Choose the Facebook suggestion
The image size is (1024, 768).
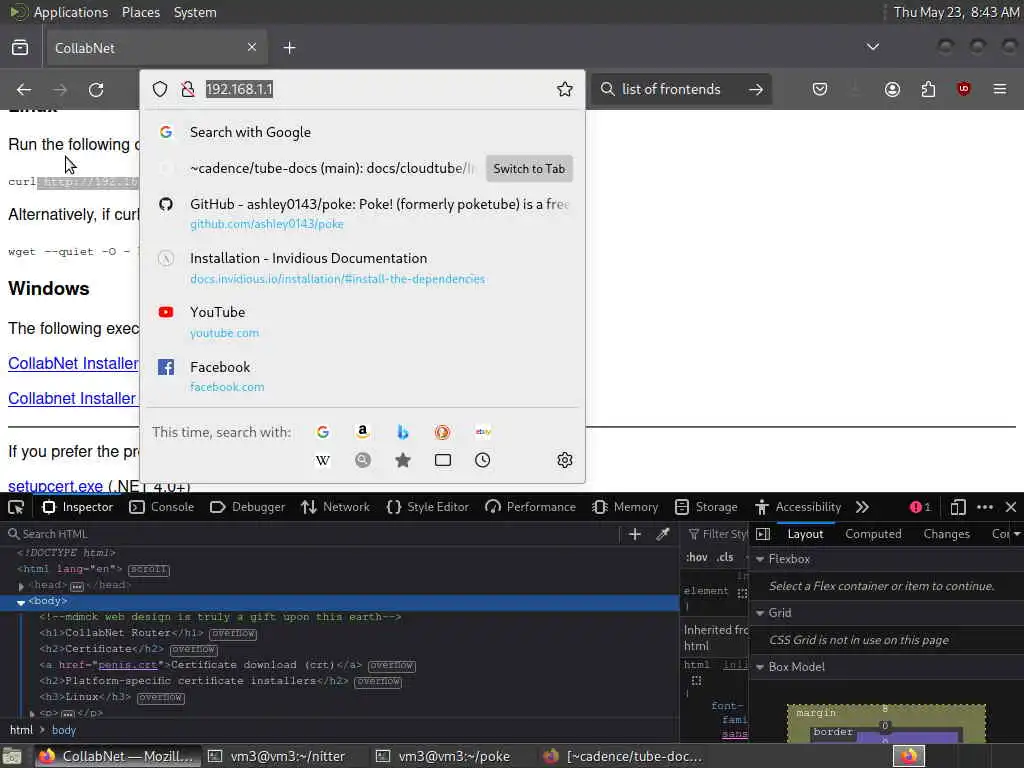click(x=362, y=376)
